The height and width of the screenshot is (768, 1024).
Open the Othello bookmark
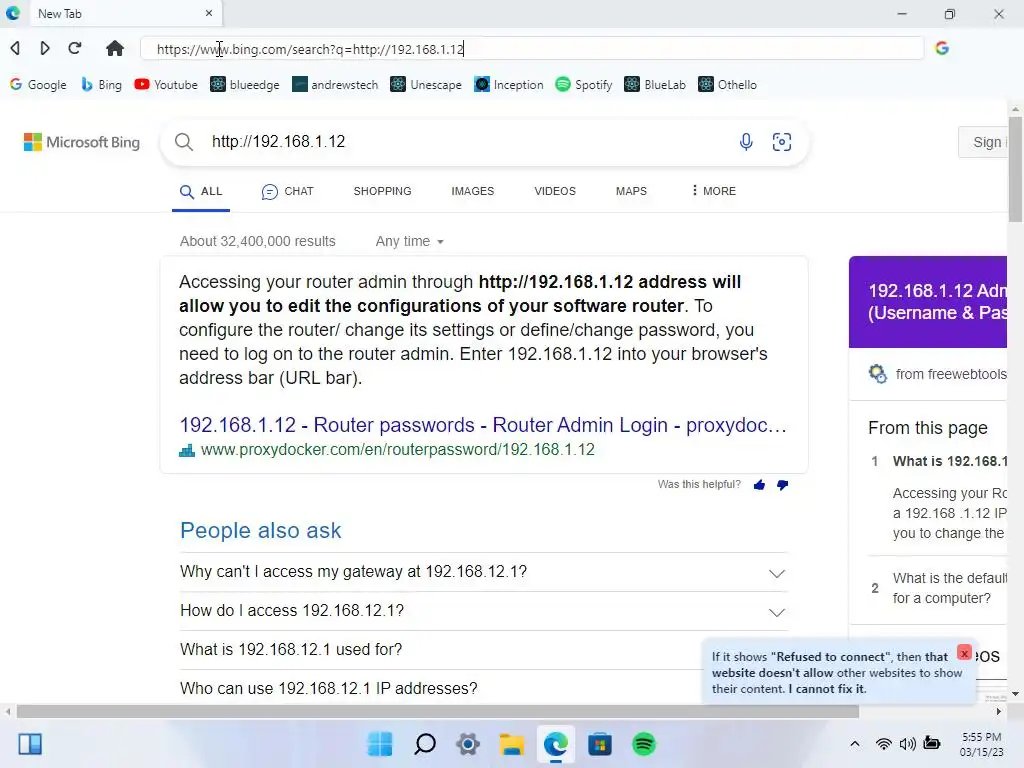pos(728,85)
